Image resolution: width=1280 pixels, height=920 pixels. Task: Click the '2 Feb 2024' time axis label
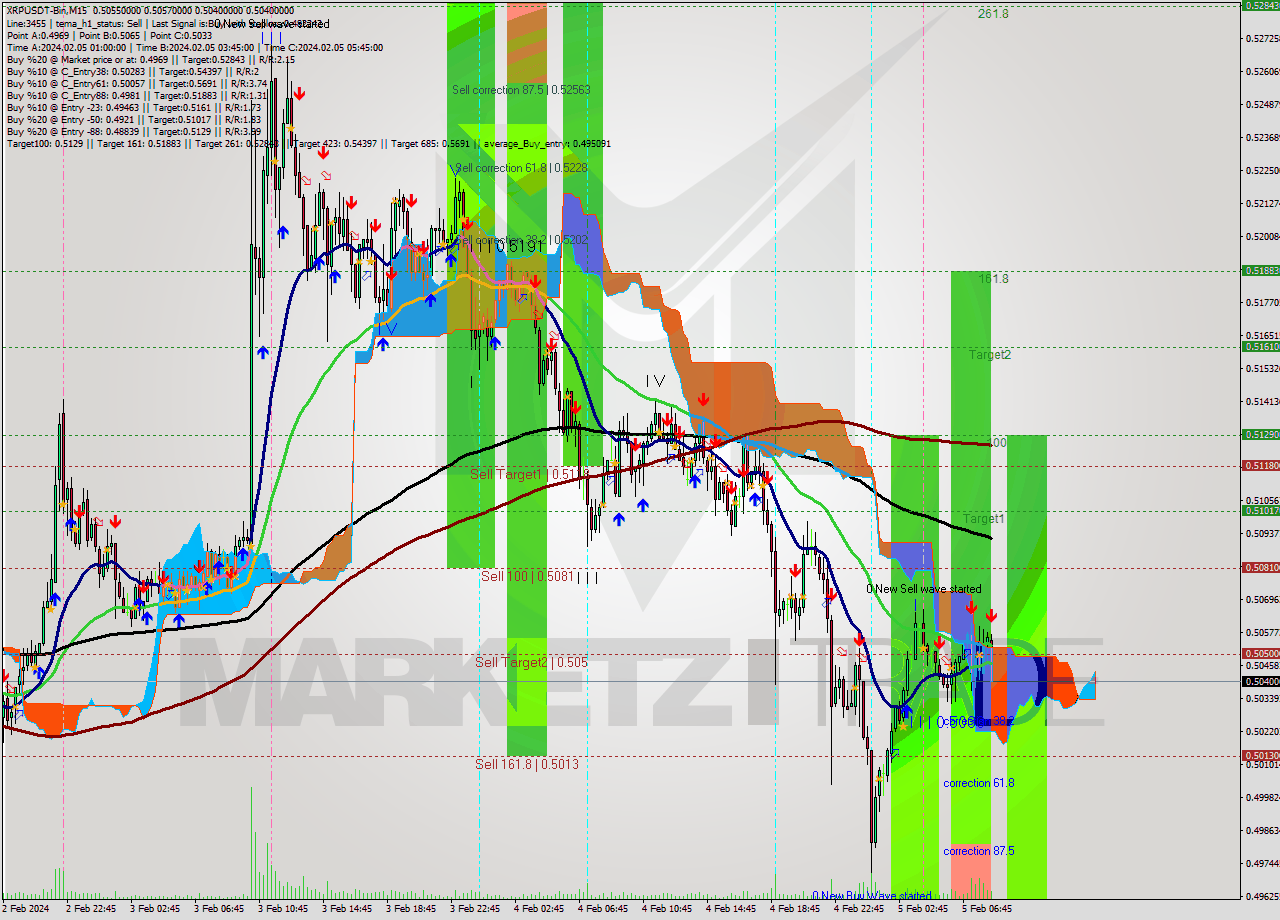pos(25,909)
